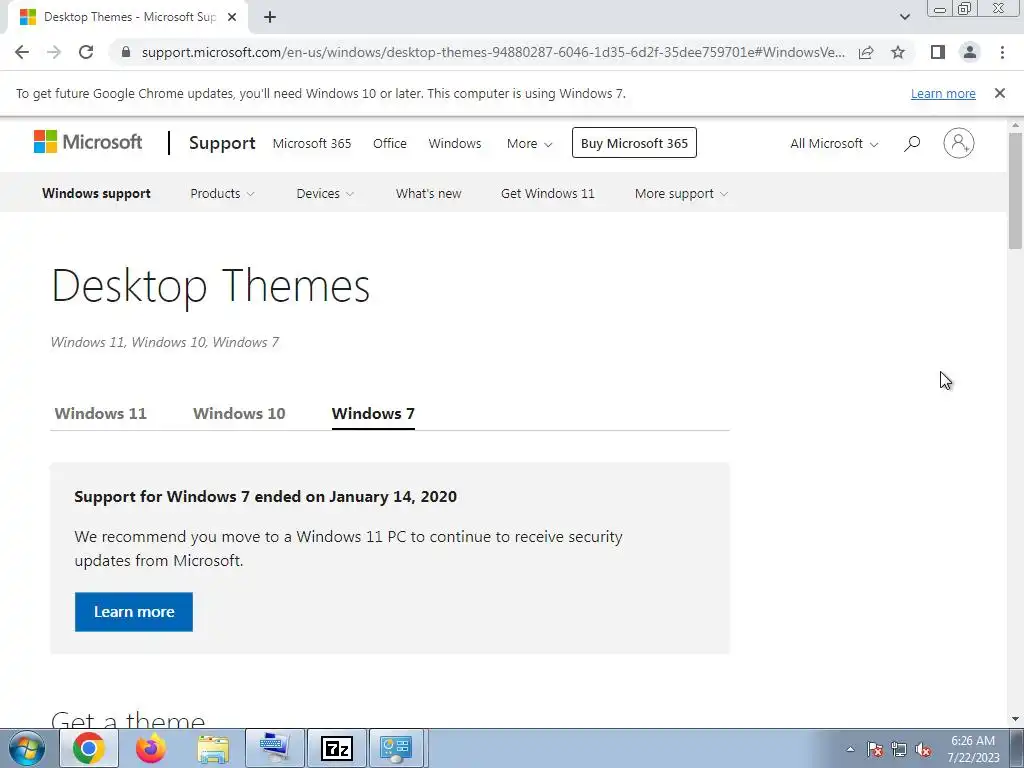The image size is (1024, 768).
Task: Expand the Products dropdown
Action: (222, 193)
